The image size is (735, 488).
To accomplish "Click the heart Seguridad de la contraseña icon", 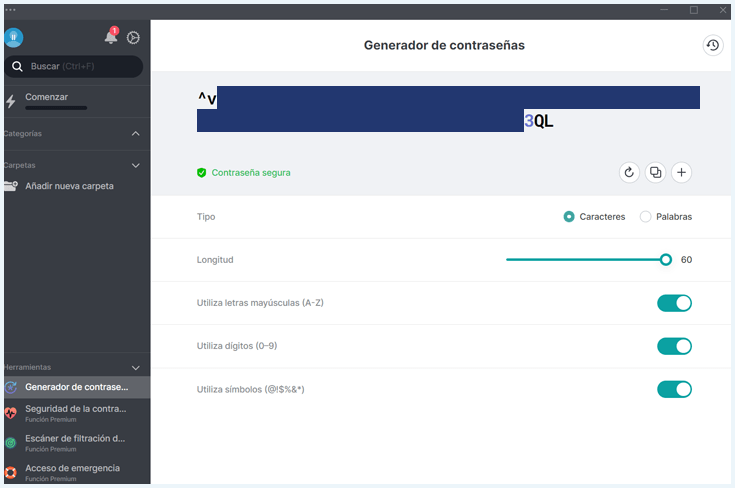I will tap(10, 413).
